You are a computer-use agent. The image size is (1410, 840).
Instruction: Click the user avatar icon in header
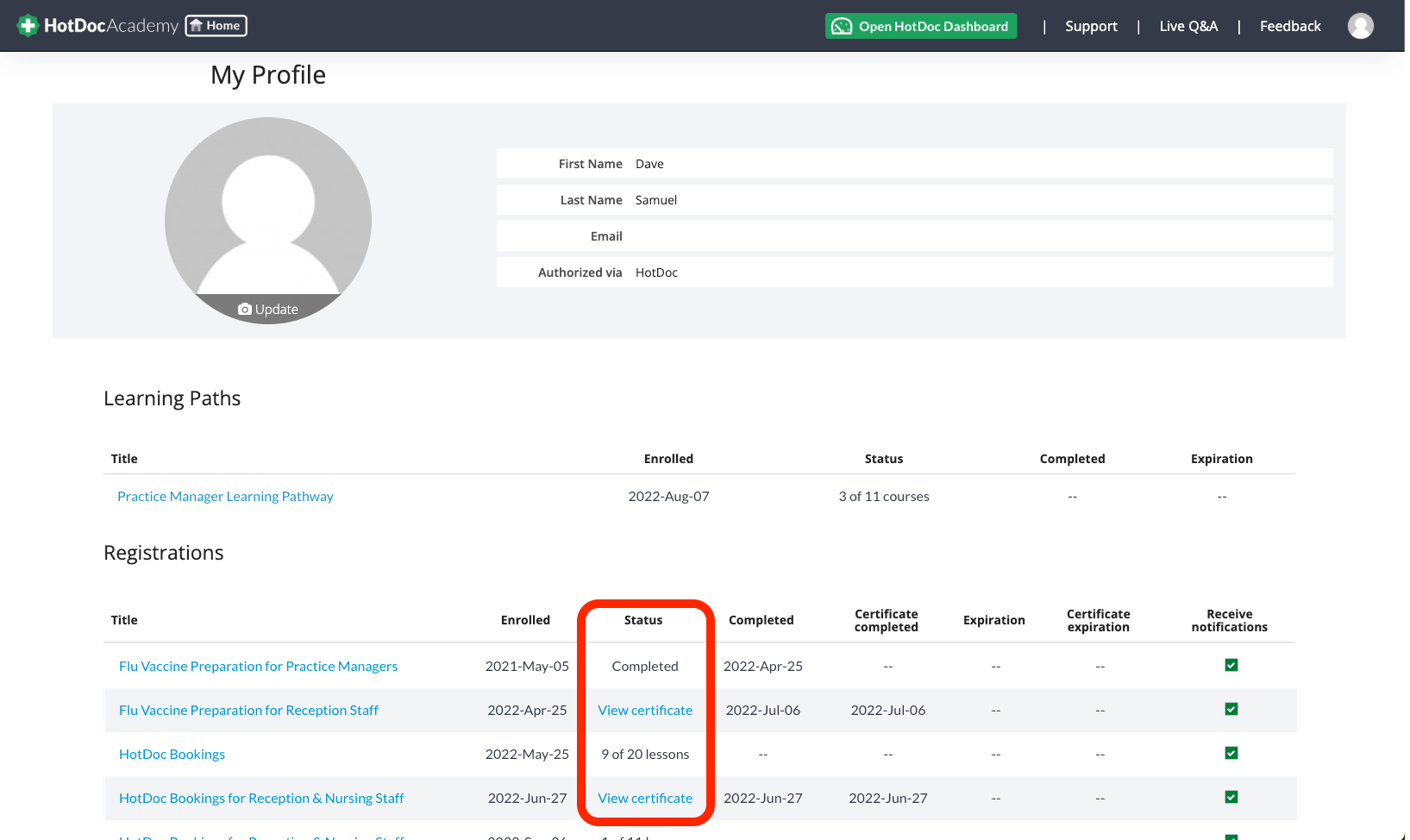1361,26
